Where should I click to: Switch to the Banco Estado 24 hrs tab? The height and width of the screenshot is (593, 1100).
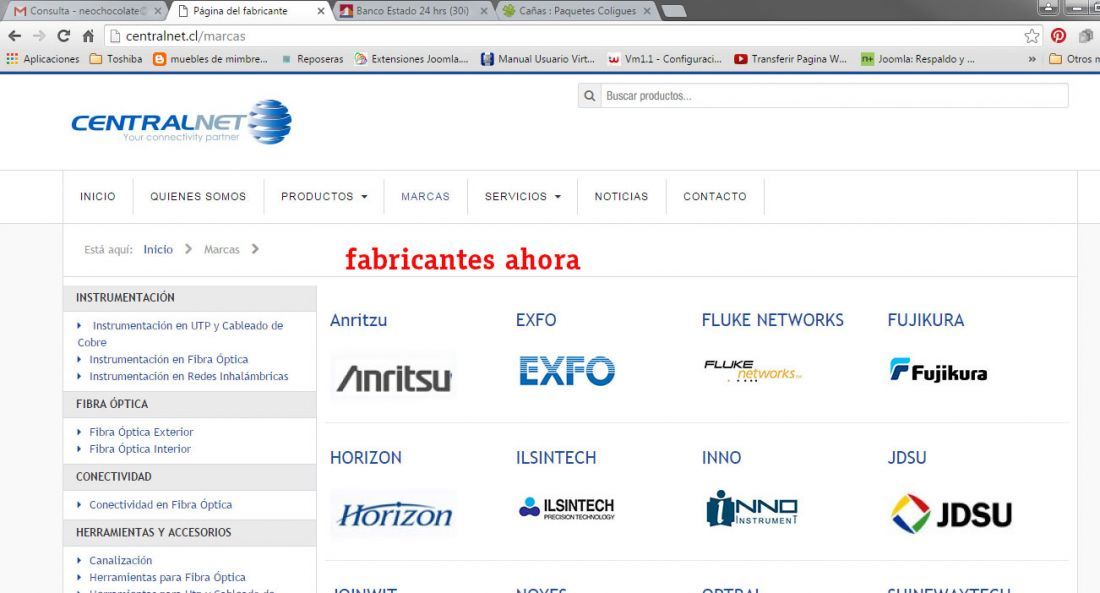coord(412,11)
